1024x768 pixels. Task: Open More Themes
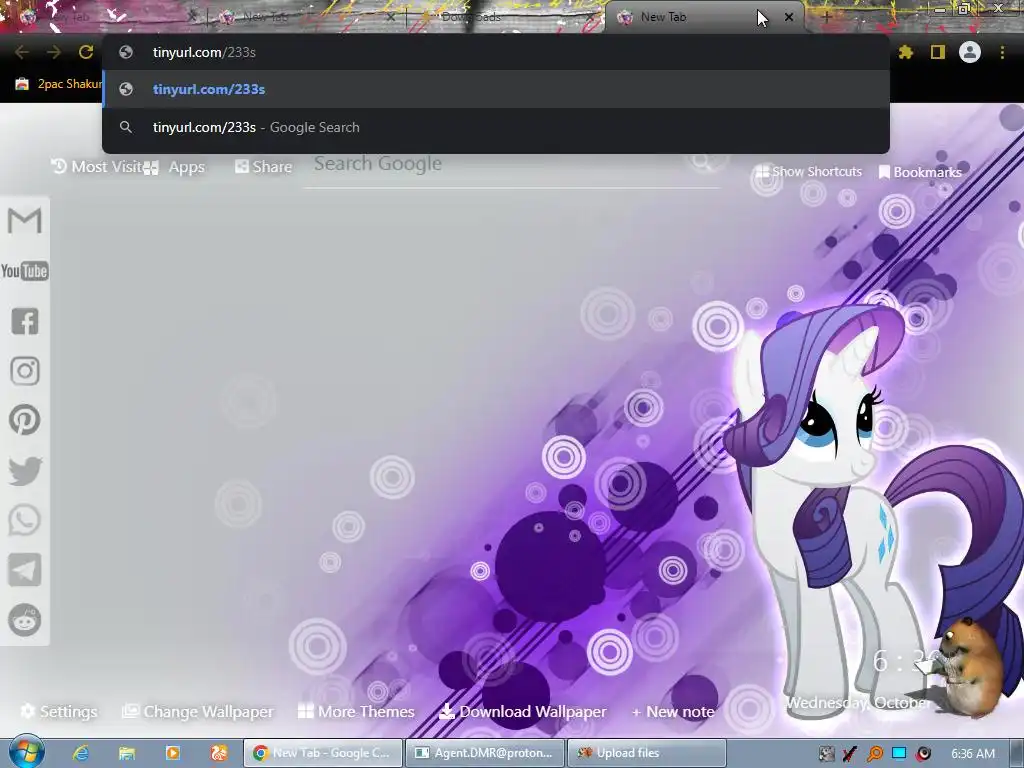pos(356,711)
